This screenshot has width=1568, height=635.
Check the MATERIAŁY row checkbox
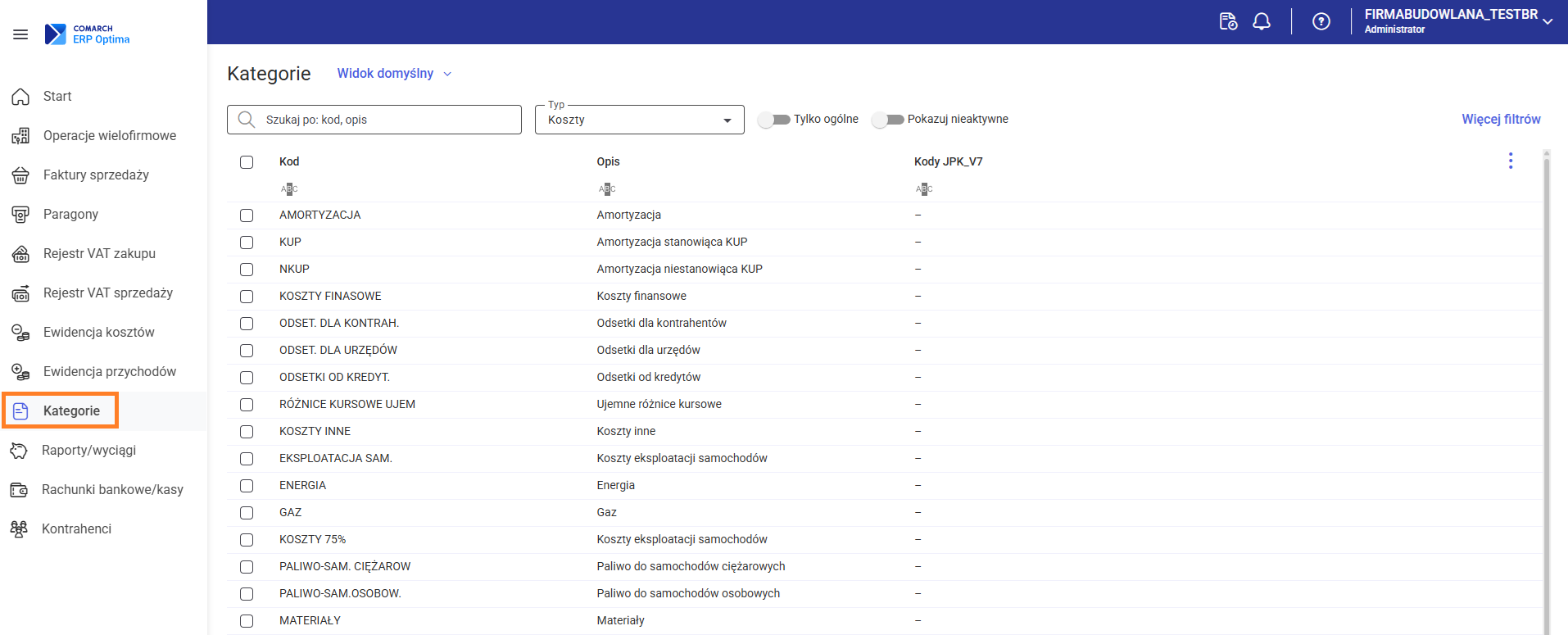click(x=247, y=621)
